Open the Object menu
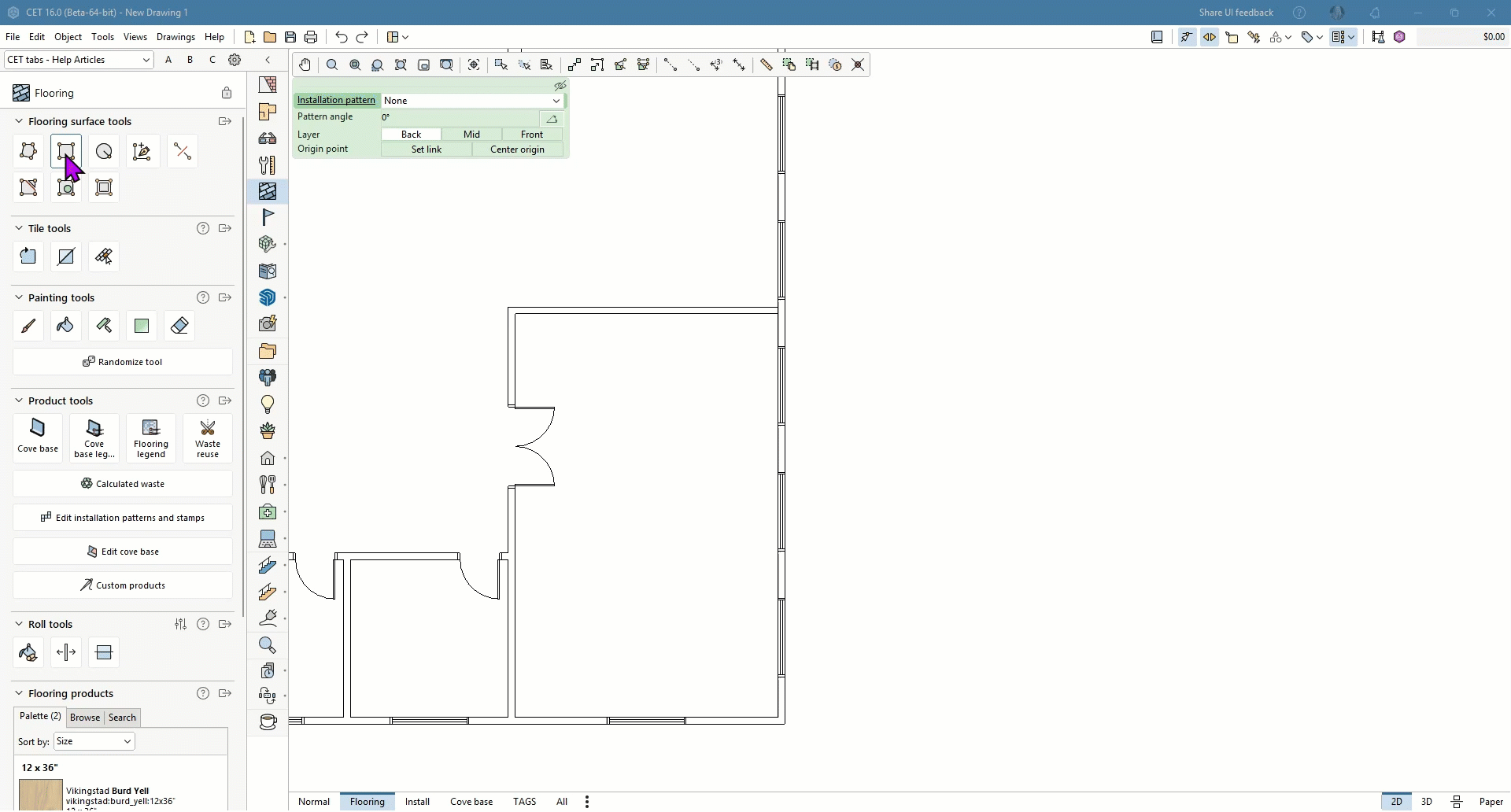 (68, 37)
